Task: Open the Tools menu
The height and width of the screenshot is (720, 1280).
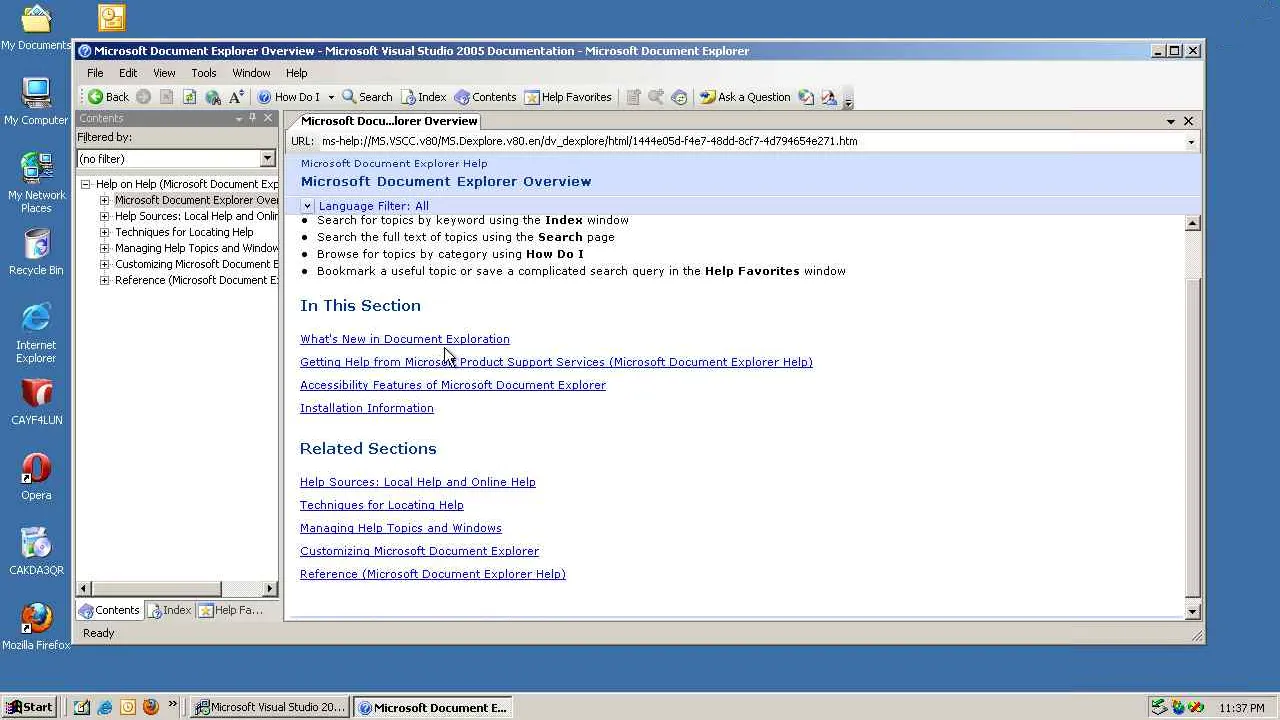Action: click(x=204, y=73)
